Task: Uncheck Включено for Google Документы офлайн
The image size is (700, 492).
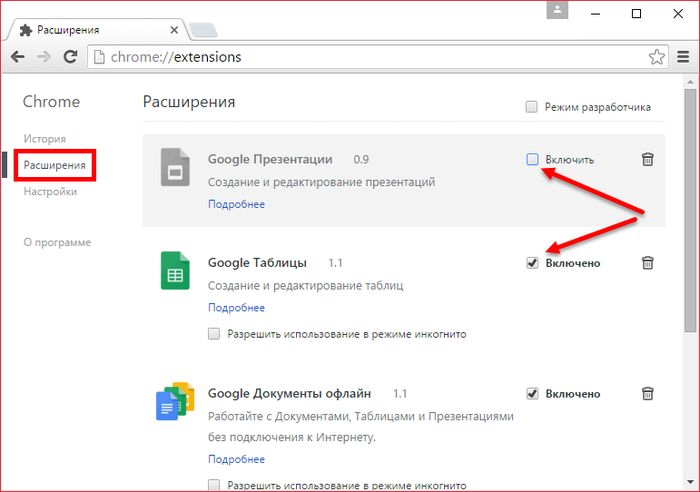Action: click(x=532, y=393)
